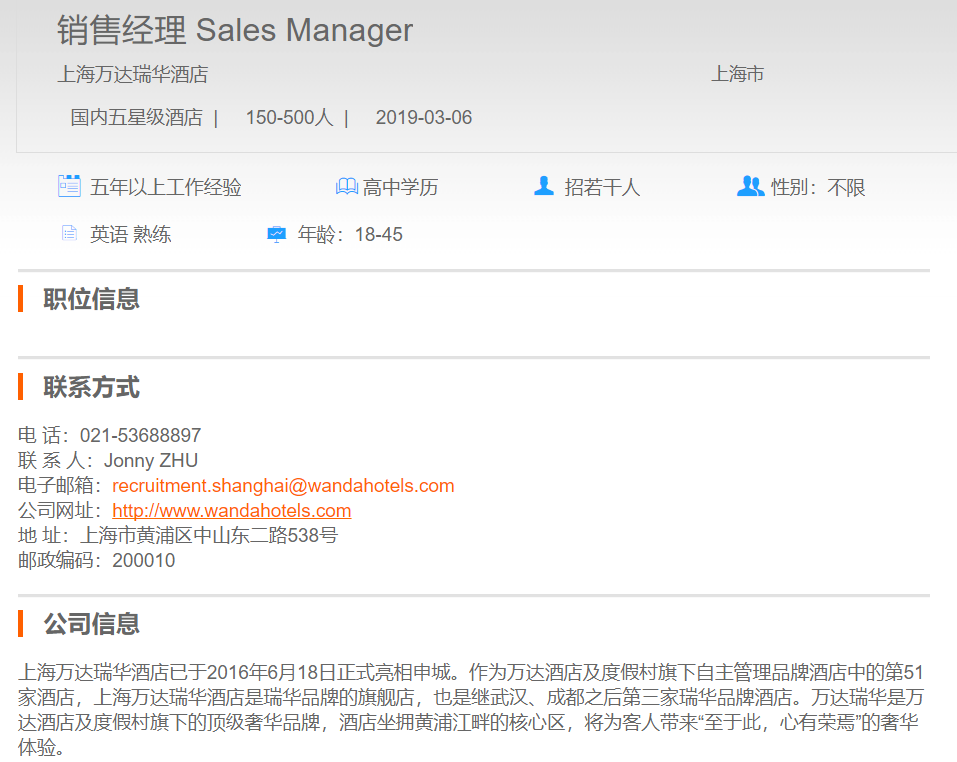Open the recruitment.shanghai@wandahotels.com email link

tap(283, 486)
